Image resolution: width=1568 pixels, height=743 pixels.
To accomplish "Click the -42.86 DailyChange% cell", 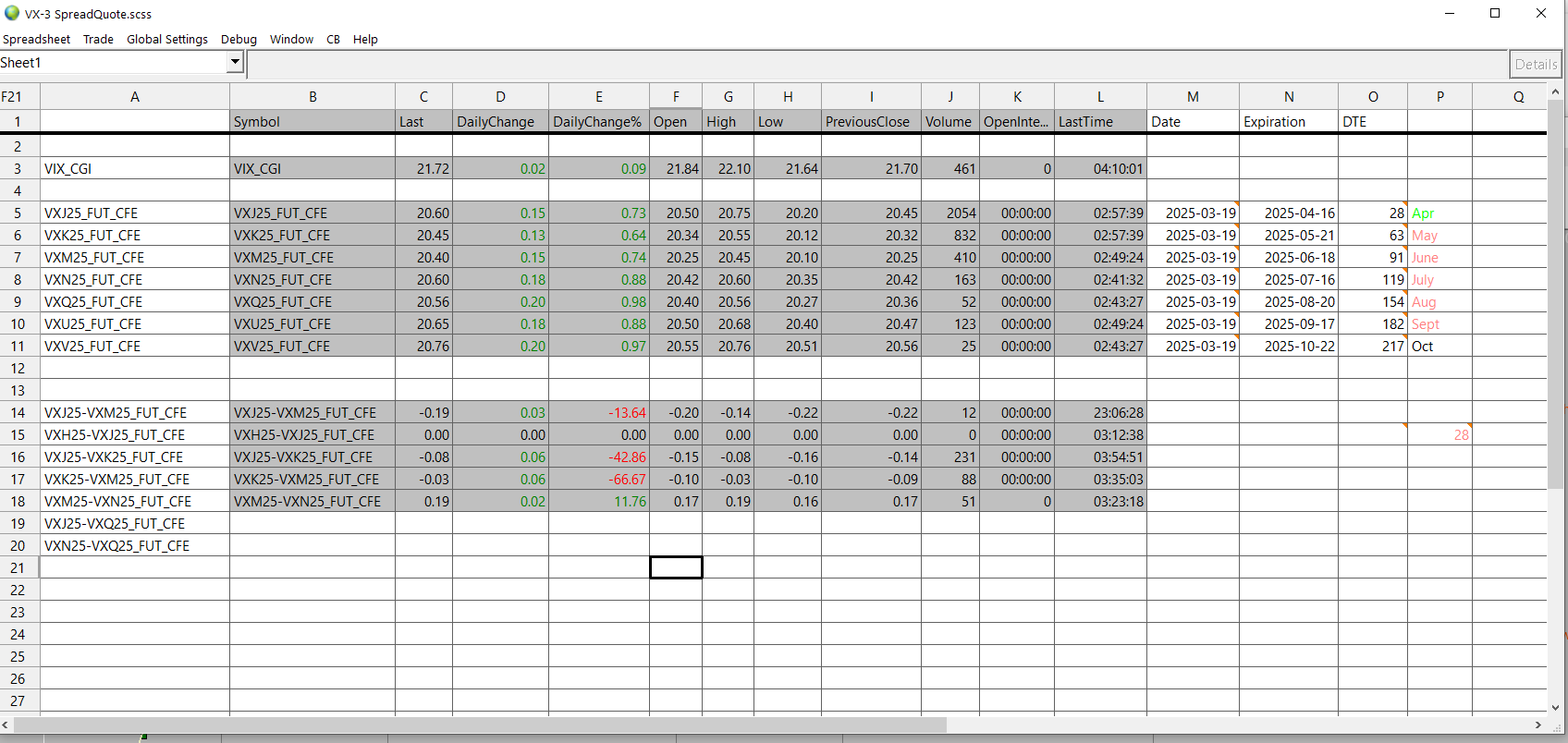I will [599, 457].
